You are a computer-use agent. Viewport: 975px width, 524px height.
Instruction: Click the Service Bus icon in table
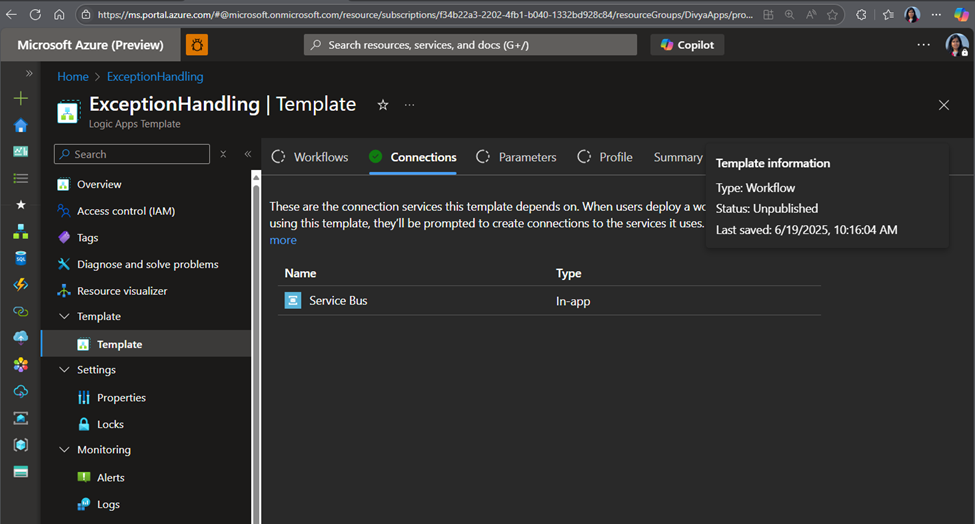(x=293, y=301)
